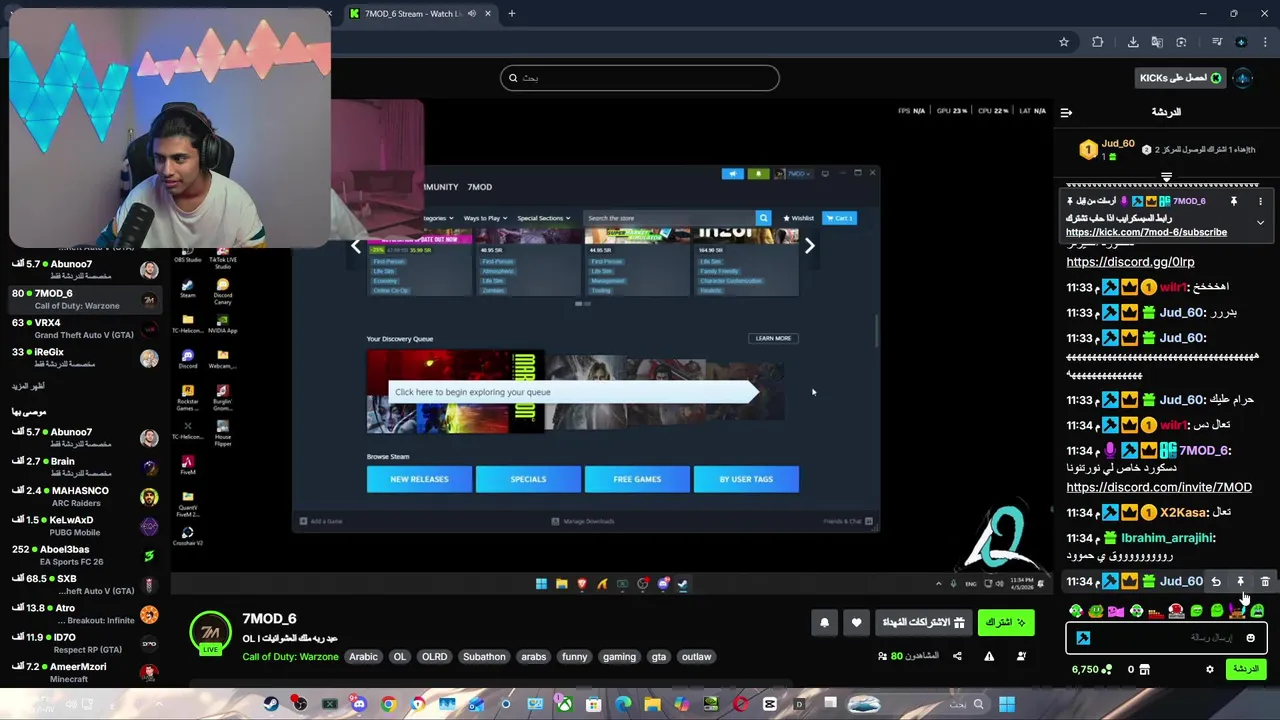This screenshot has height=720, width=1280.
Task: Open the Aboel3bas channel in the sidebar
Action: click(x=85, y=554)
